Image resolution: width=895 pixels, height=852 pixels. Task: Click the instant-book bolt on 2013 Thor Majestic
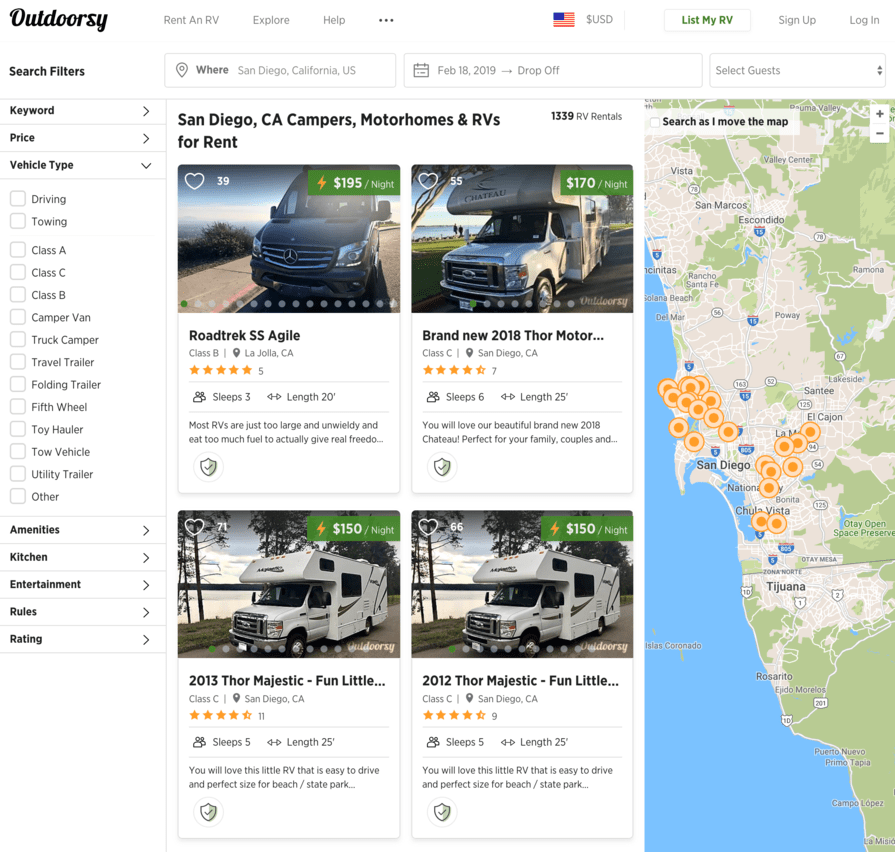pyautogui.click(x=321, y=529)
